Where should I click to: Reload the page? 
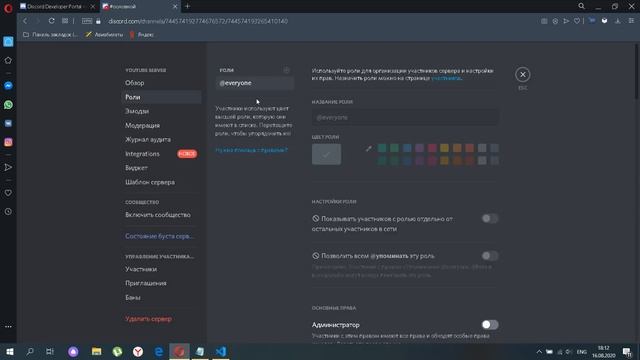(x=51, y=21)
